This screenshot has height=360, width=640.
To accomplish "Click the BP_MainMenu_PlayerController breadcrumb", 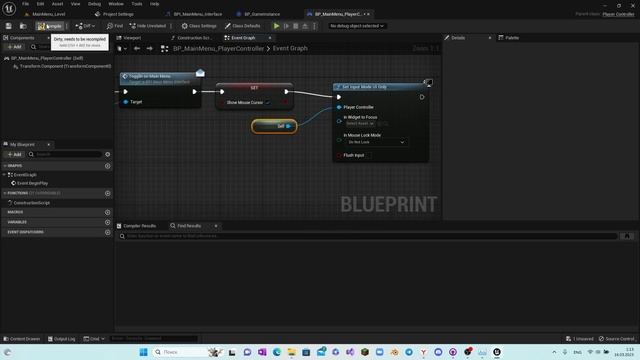I will click(218, 49).
